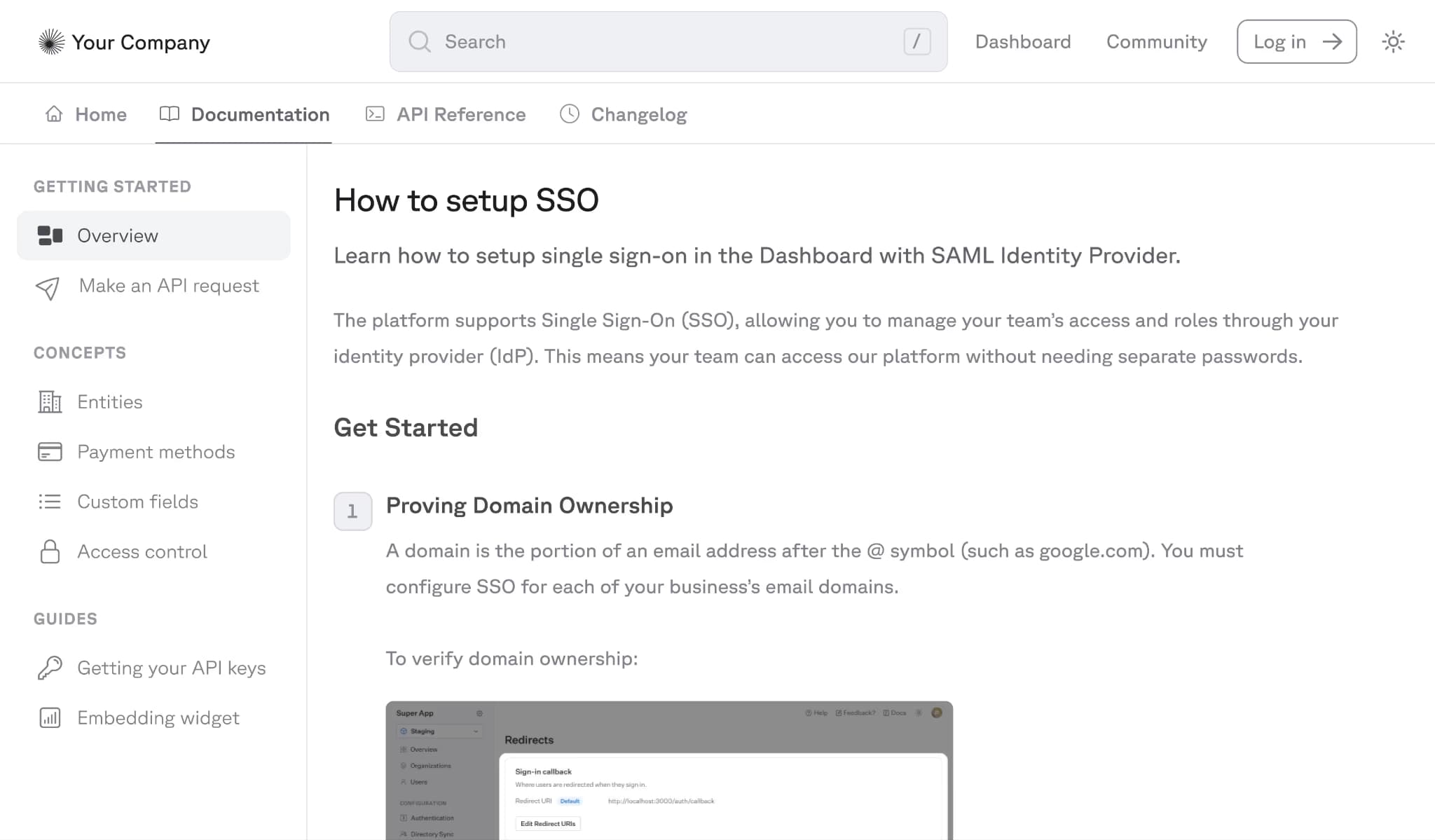Click the Access control lock icon
1435x840 pixels.
point(50,552)
